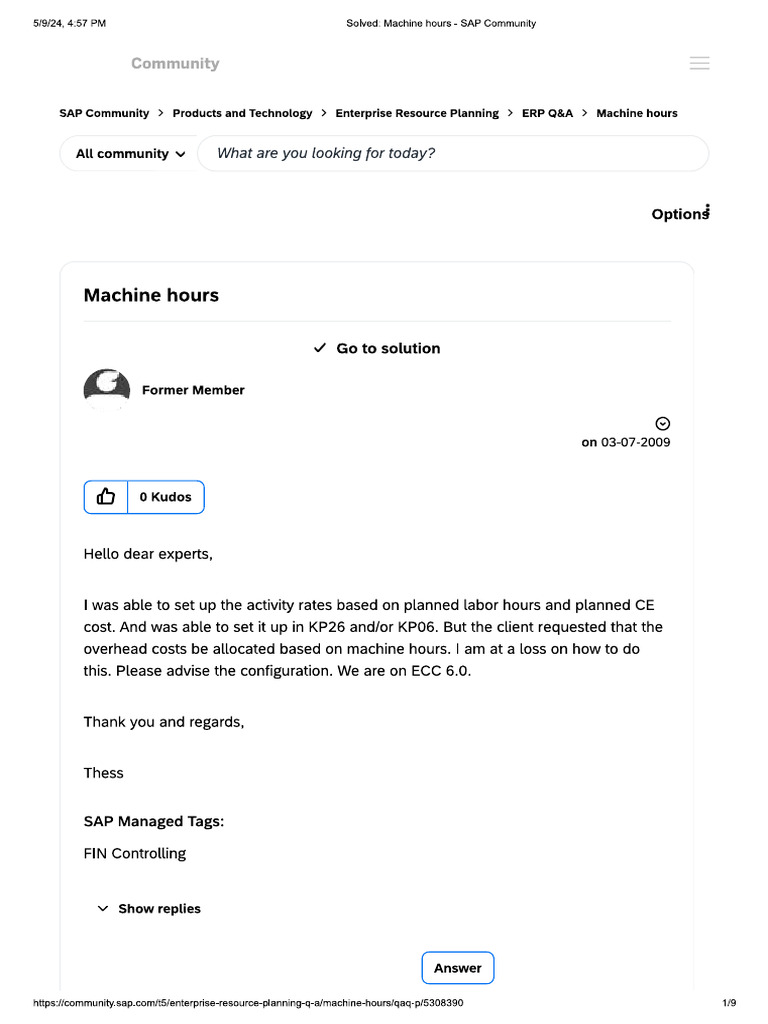This screenshot has width=768, height=1024.
Task: Click the thumbs-up kudos icon
Action: [x=106, y=497]
